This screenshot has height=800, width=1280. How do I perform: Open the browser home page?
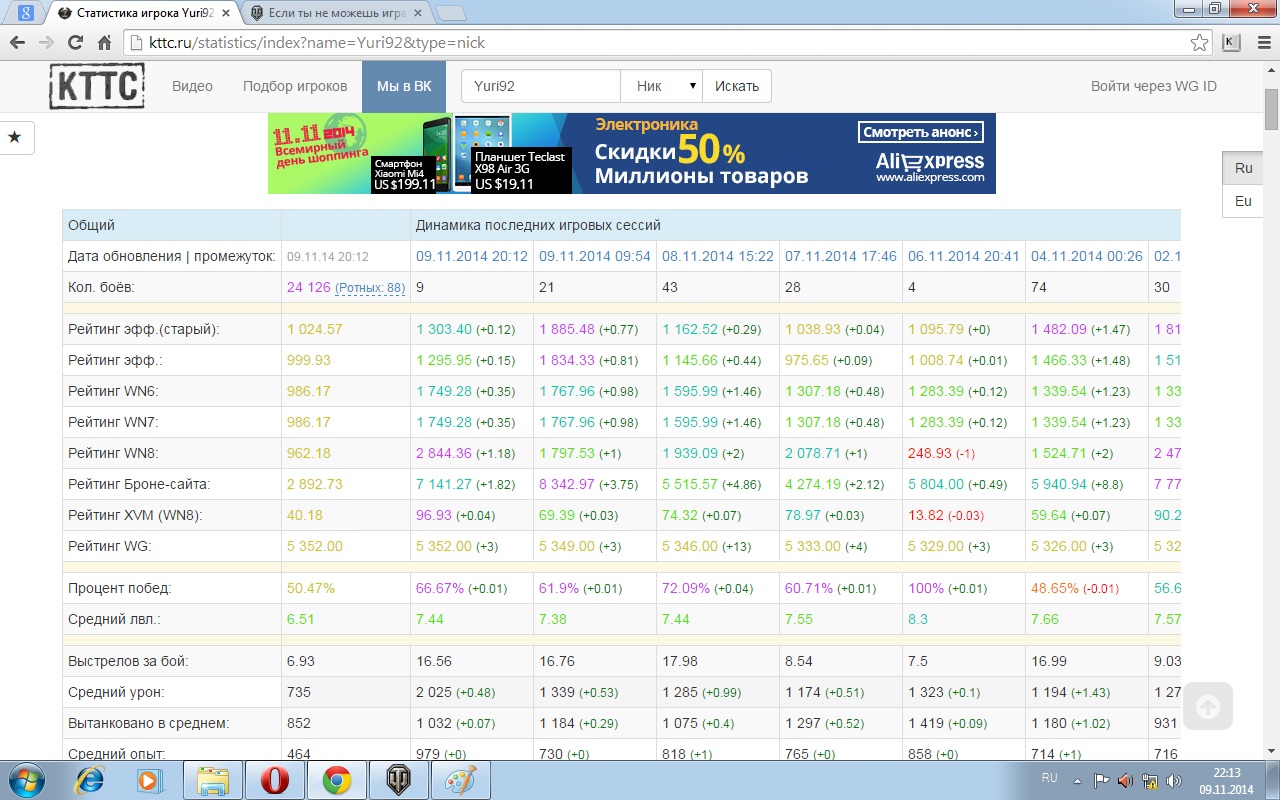tap(104, 43)
